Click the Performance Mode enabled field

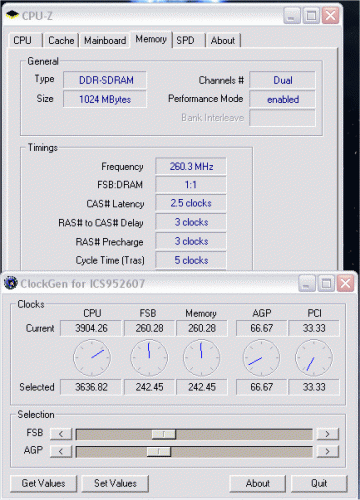pos(282,99)
